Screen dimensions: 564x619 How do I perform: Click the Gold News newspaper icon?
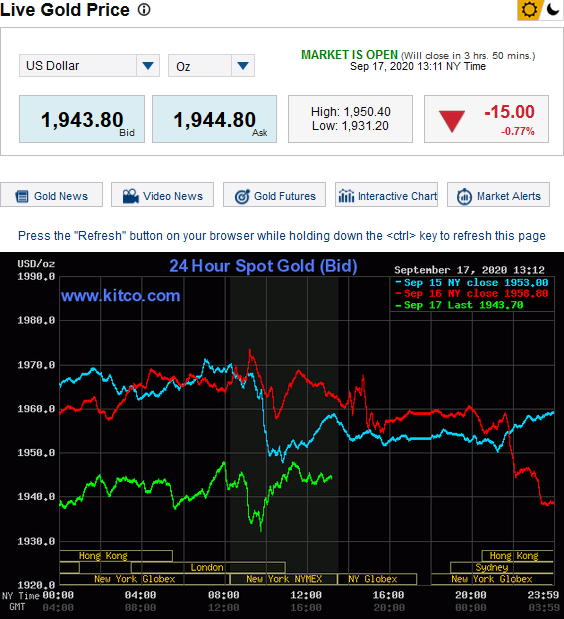point(22,196)
